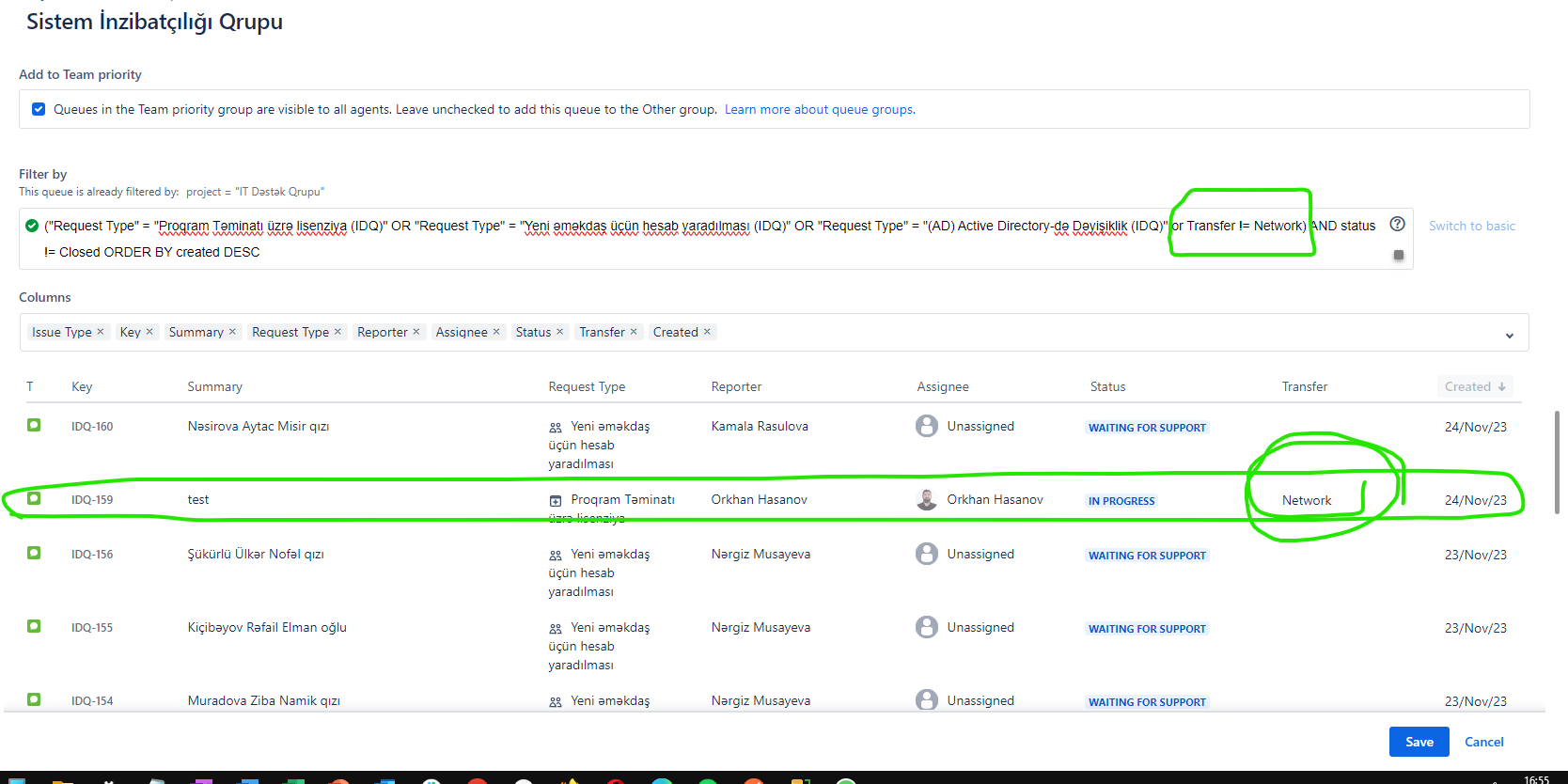Image resolution: width=1568 pixels, height=784 pixels.
Task: Cancel editing the queue
Action: point(1484,742)
